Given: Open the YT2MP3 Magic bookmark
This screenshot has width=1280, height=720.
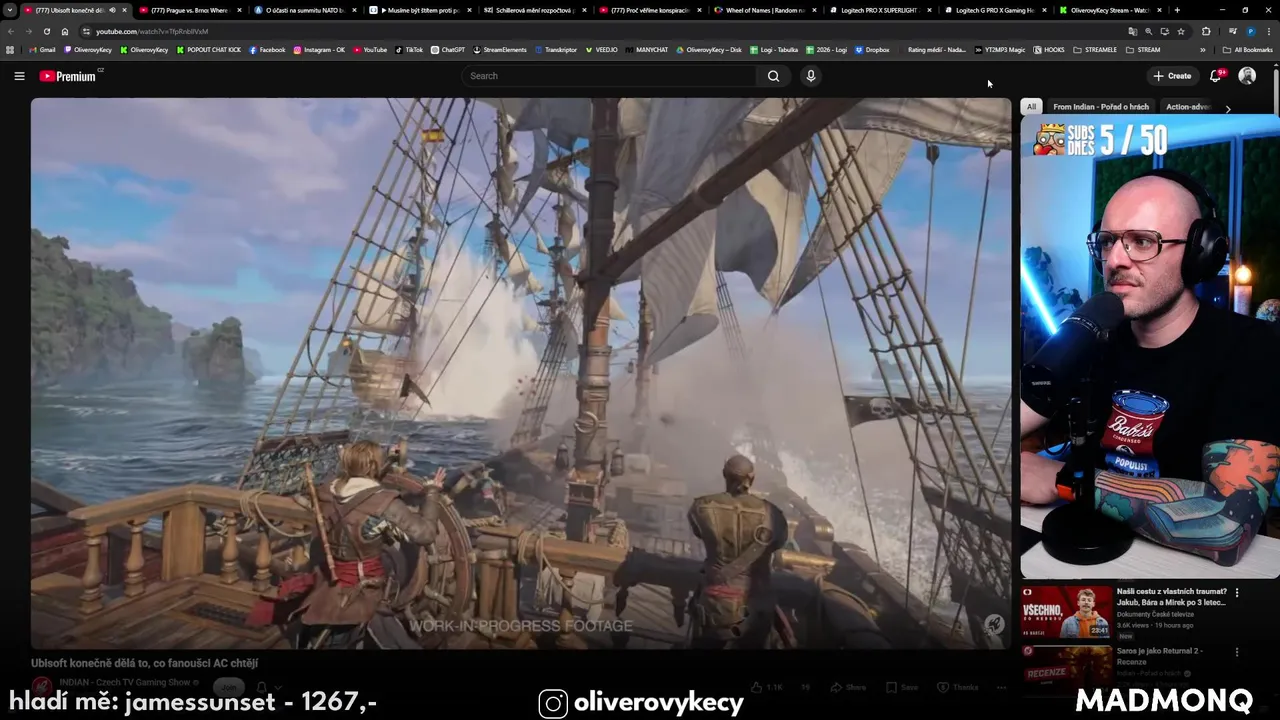Looking at the screenshot, I should [x=999, y=50].
